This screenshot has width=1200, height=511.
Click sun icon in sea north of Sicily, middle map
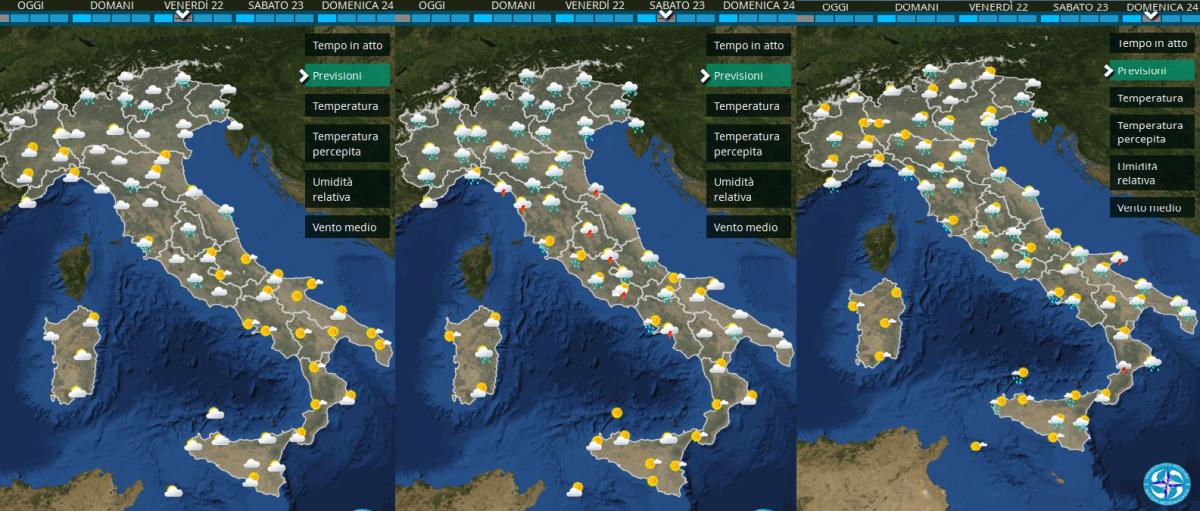617,412
